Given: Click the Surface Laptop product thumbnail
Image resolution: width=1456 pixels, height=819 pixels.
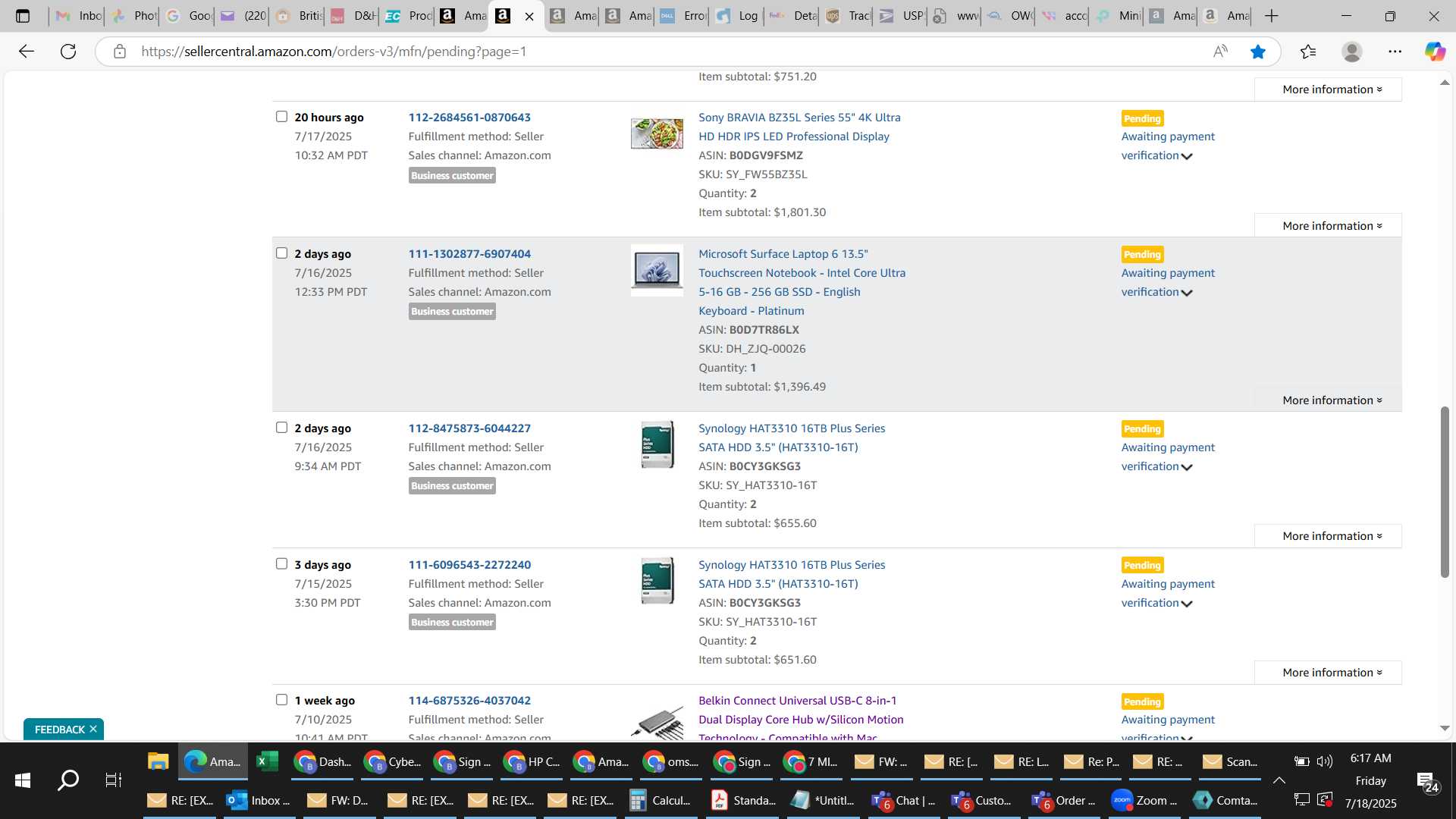Looking at the screenshot, I should (657, 270).
